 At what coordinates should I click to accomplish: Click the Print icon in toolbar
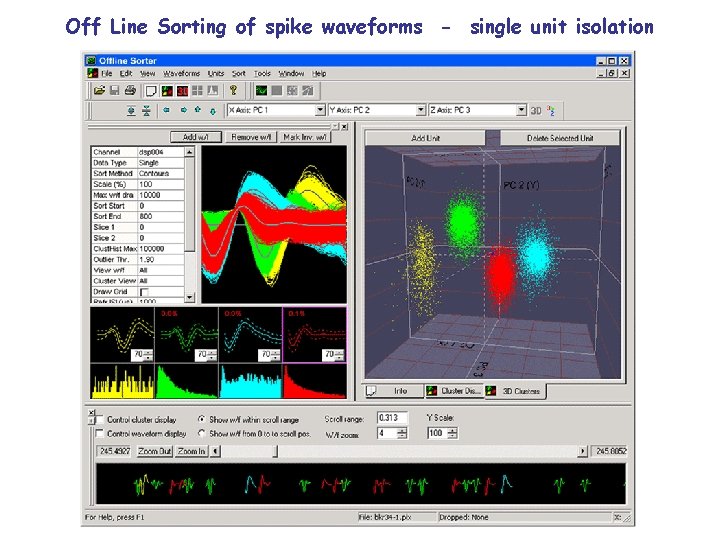(130, 90)
